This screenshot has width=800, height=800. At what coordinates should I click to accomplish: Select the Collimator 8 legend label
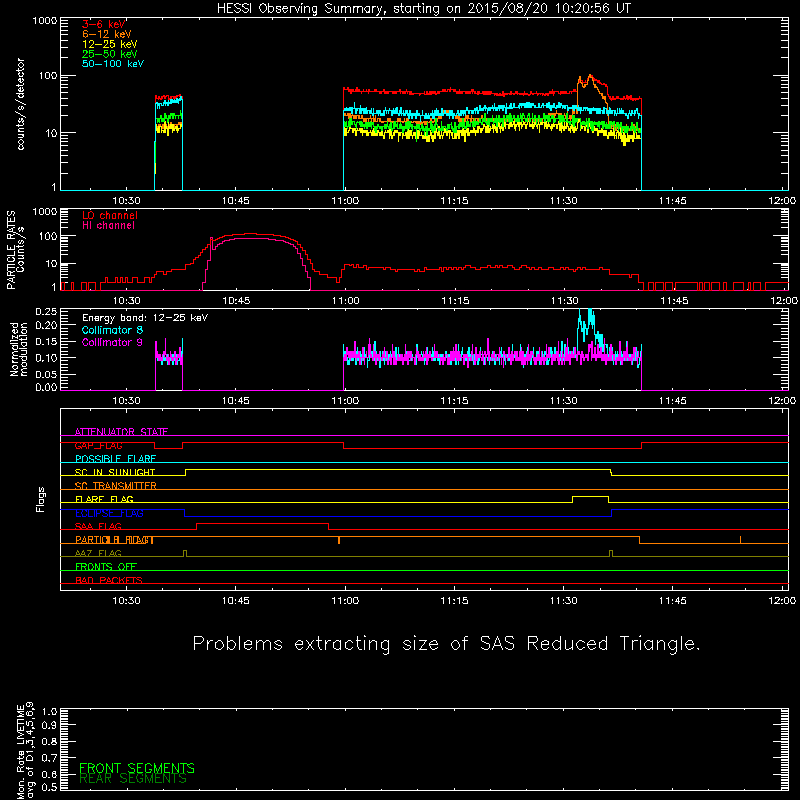click(x=112, y=330)
